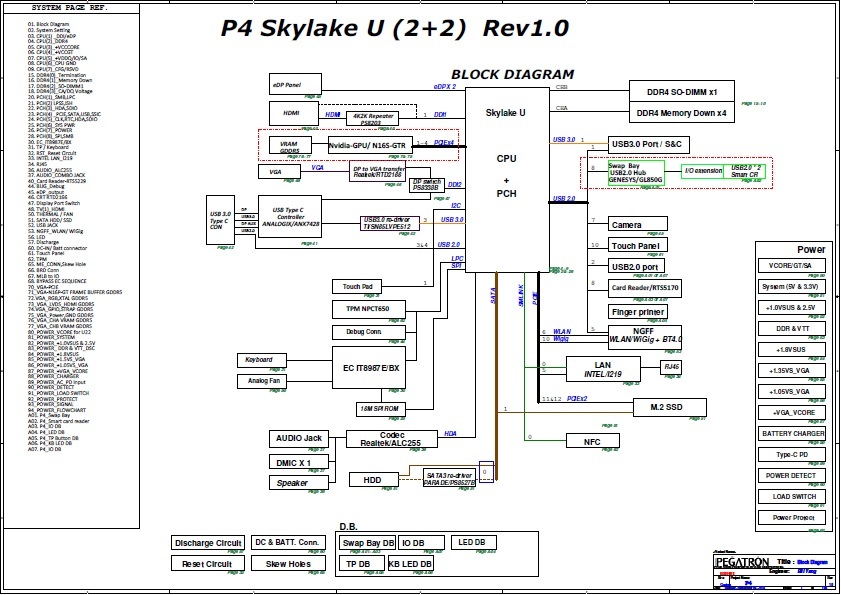
Task: Click the M.2 SSD block
Action: pos(669,407)
